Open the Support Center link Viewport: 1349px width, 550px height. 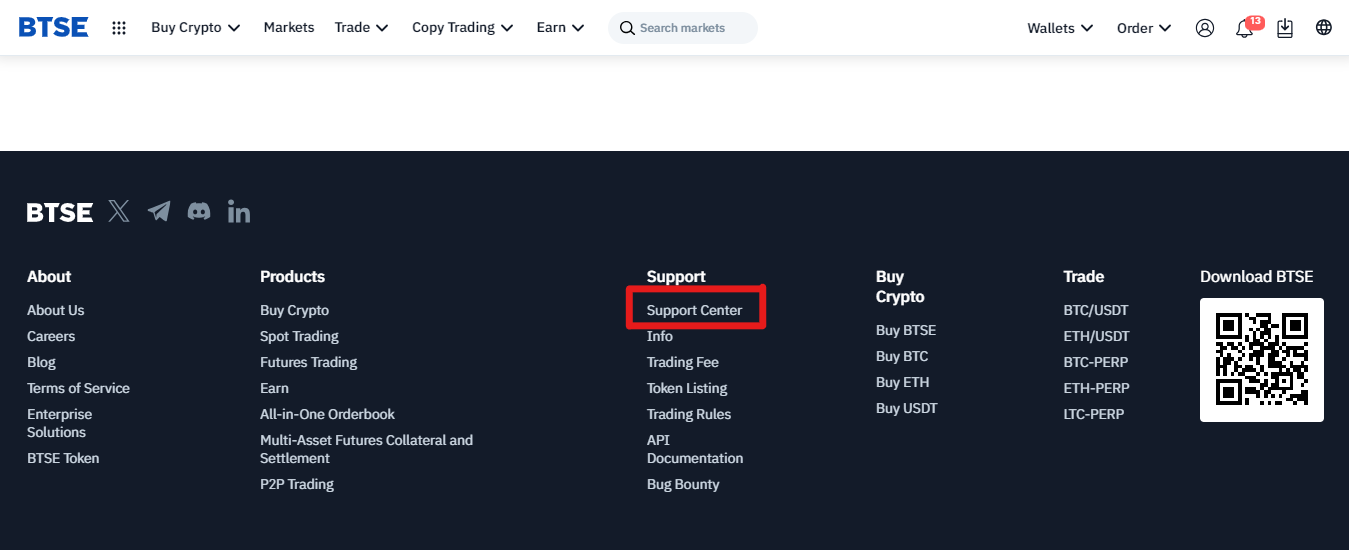point(695,310)
